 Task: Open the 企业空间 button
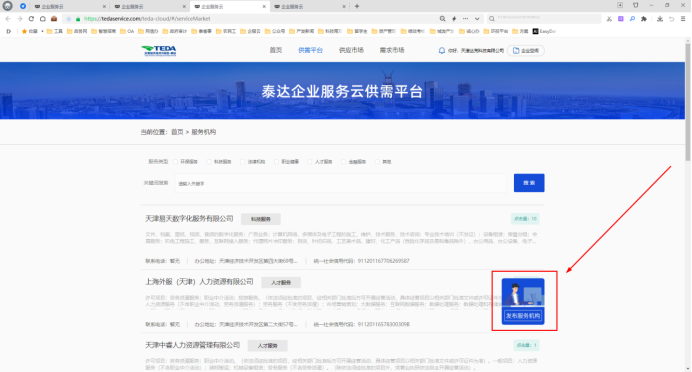tap(526, 51)
